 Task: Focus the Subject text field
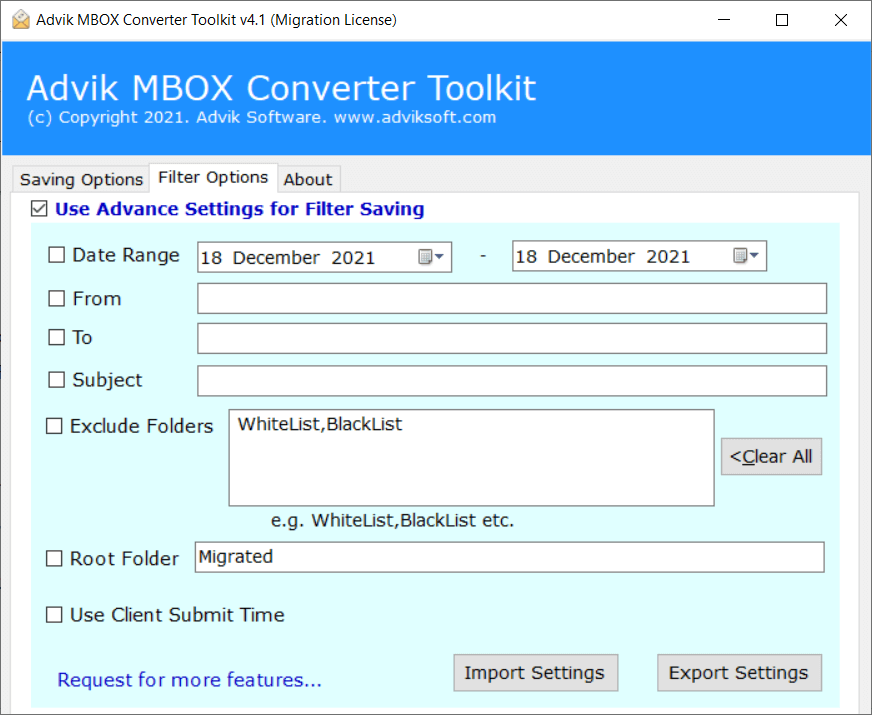512,381
